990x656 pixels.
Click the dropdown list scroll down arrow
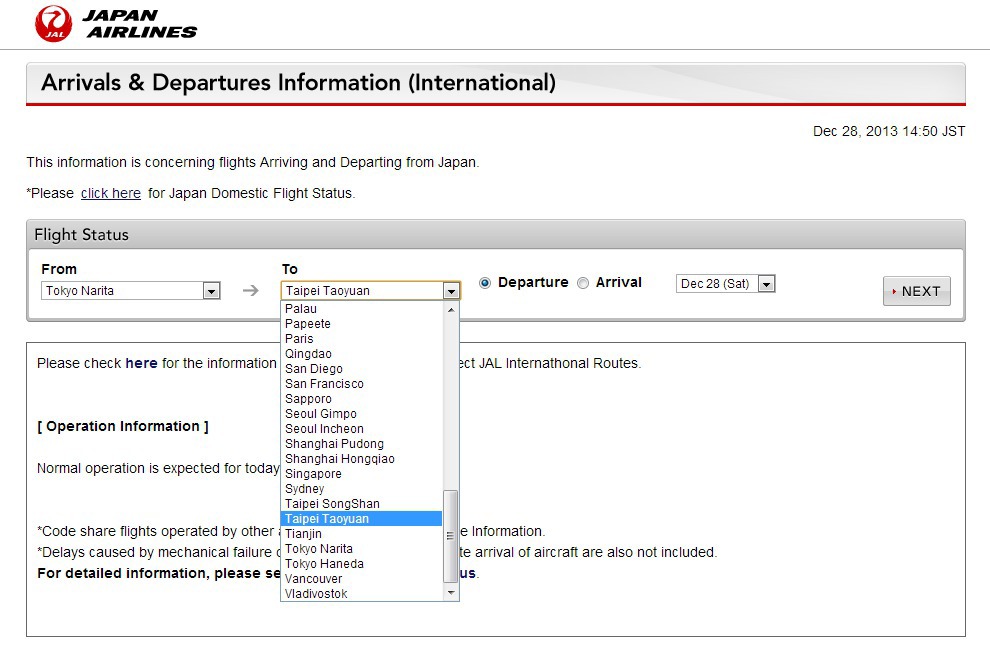tap(451, 593)
